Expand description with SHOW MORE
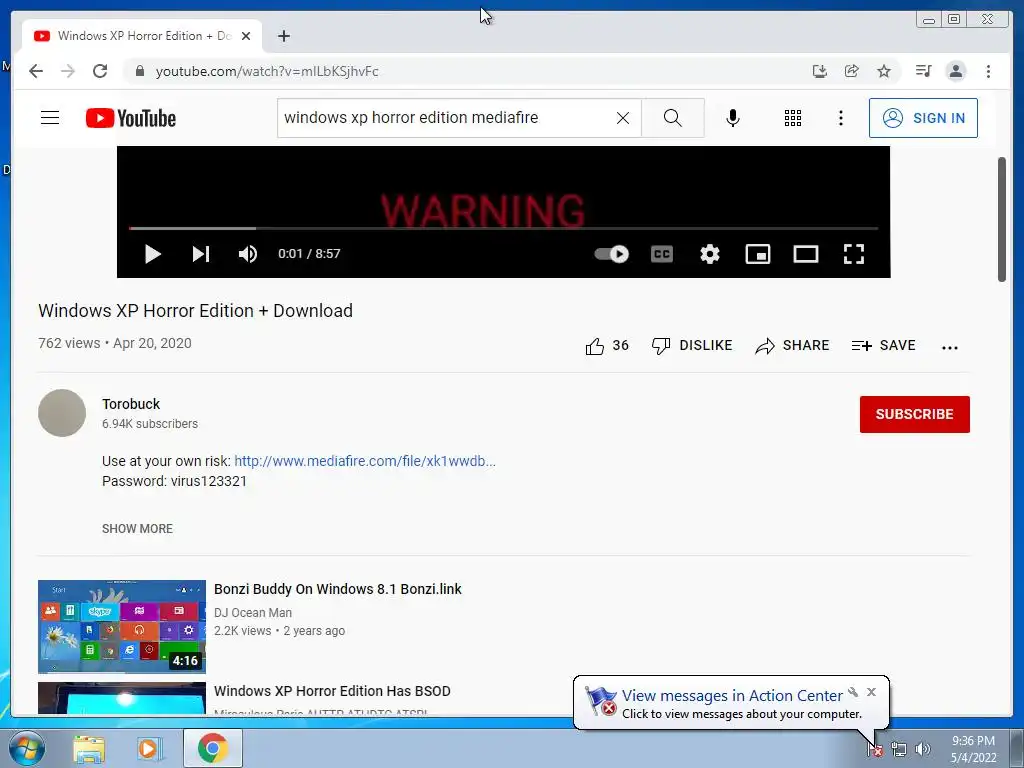The width and height of the screenshot is (1024, 768). [x=137, y=528]
